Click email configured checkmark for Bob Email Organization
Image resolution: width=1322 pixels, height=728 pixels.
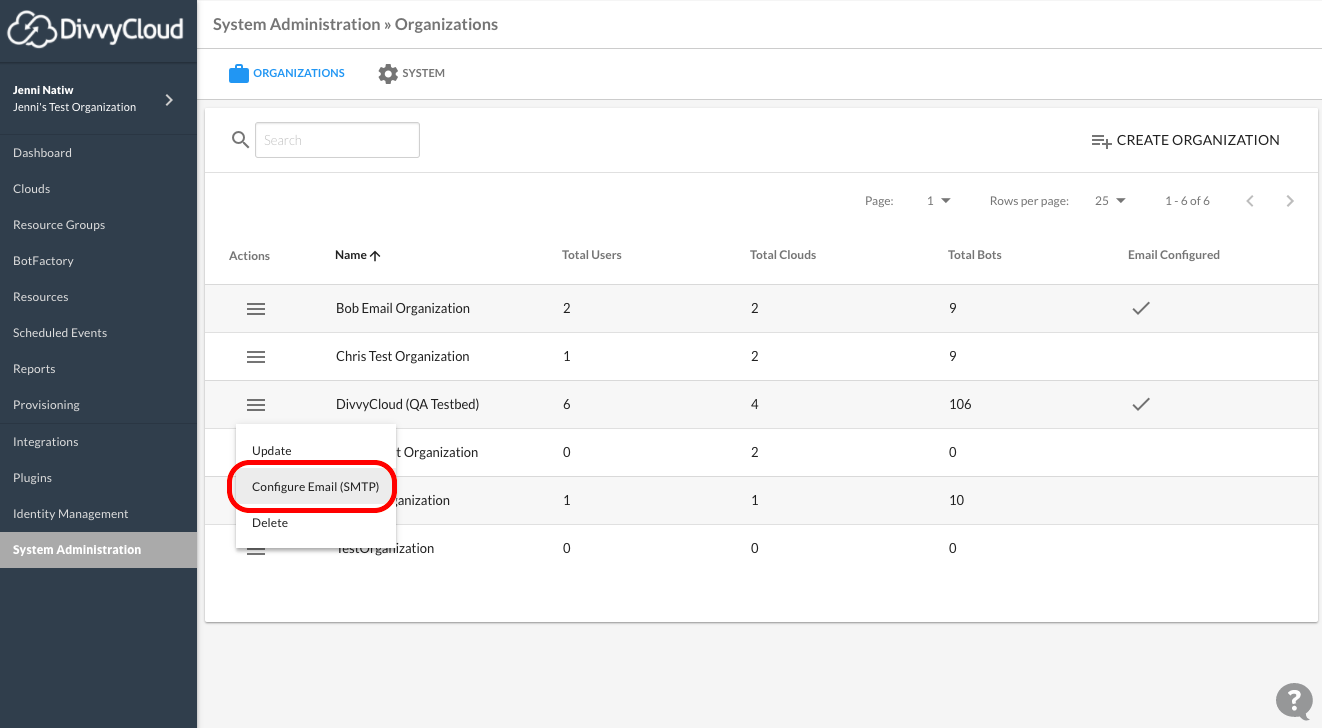[x=1140, y=309]
